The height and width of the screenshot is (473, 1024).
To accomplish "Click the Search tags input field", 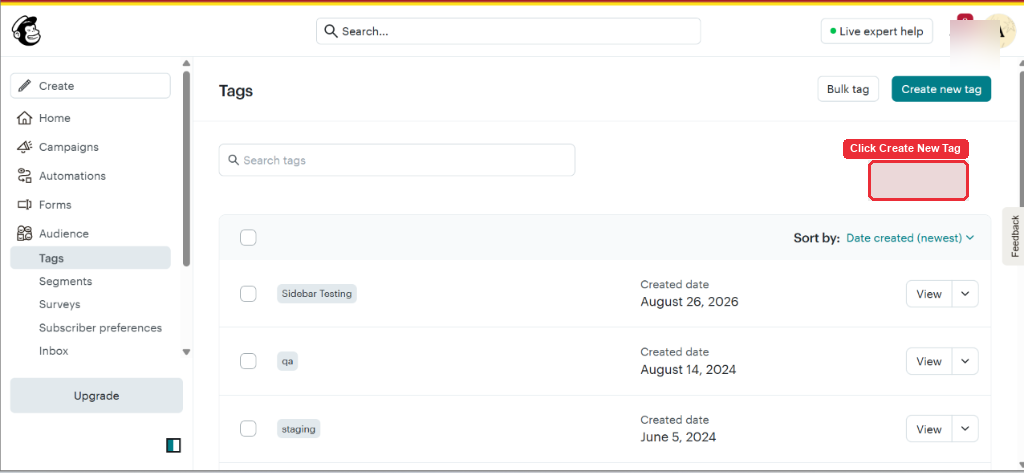I will click(x=397, y=160).
